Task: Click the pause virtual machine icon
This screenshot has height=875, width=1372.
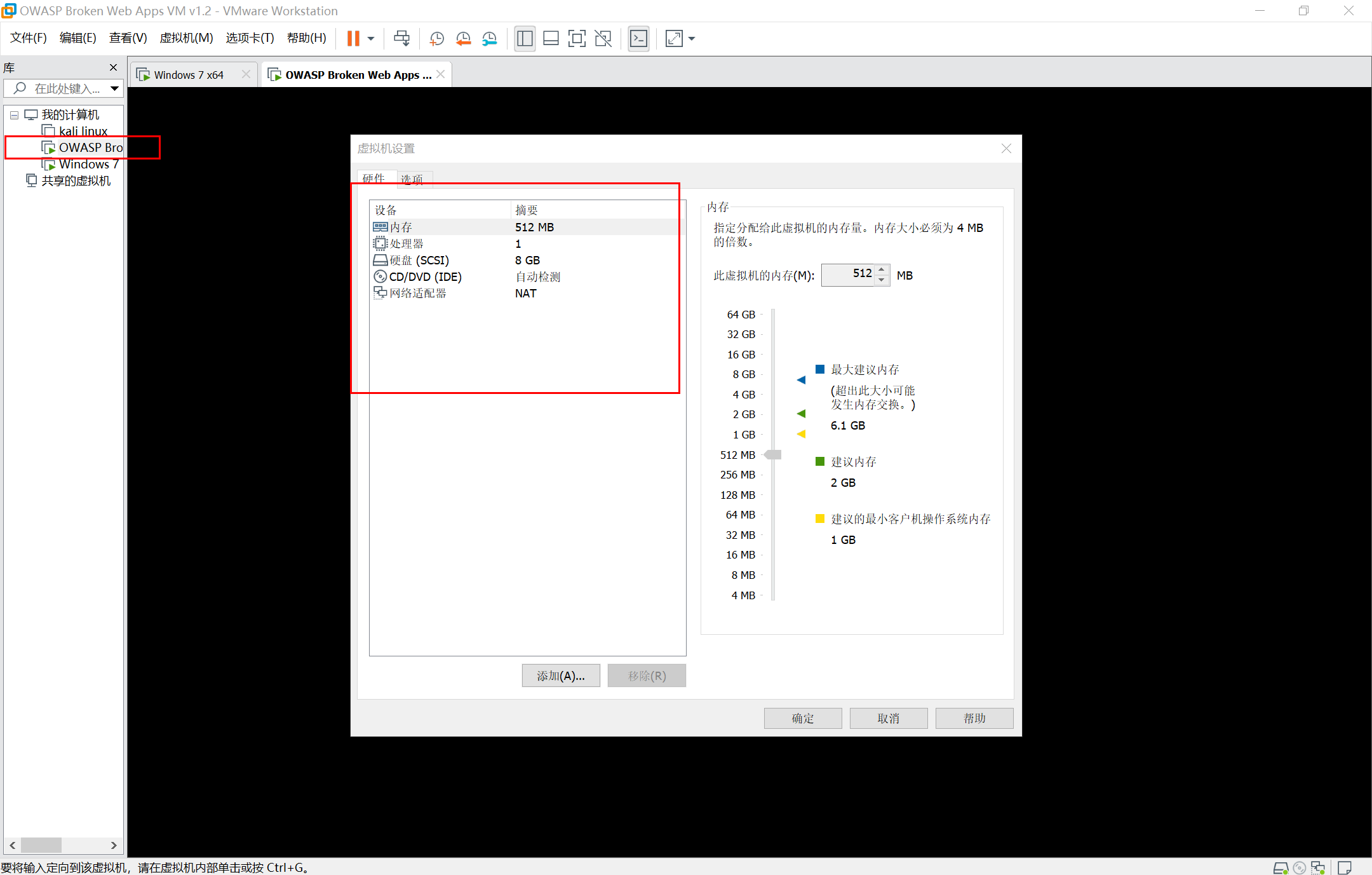Action: pyautogui.click(x=353, y=39)
